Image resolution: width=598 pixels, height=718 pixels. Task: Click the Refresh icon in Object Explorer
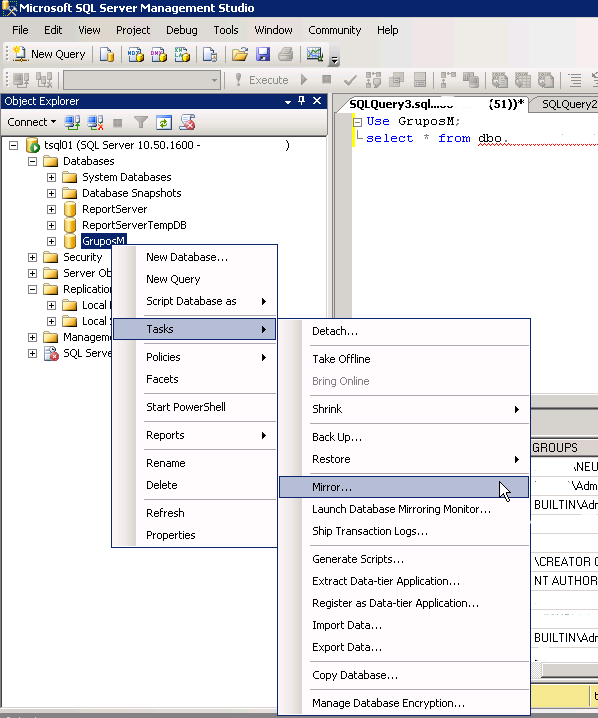pos(164,122)
